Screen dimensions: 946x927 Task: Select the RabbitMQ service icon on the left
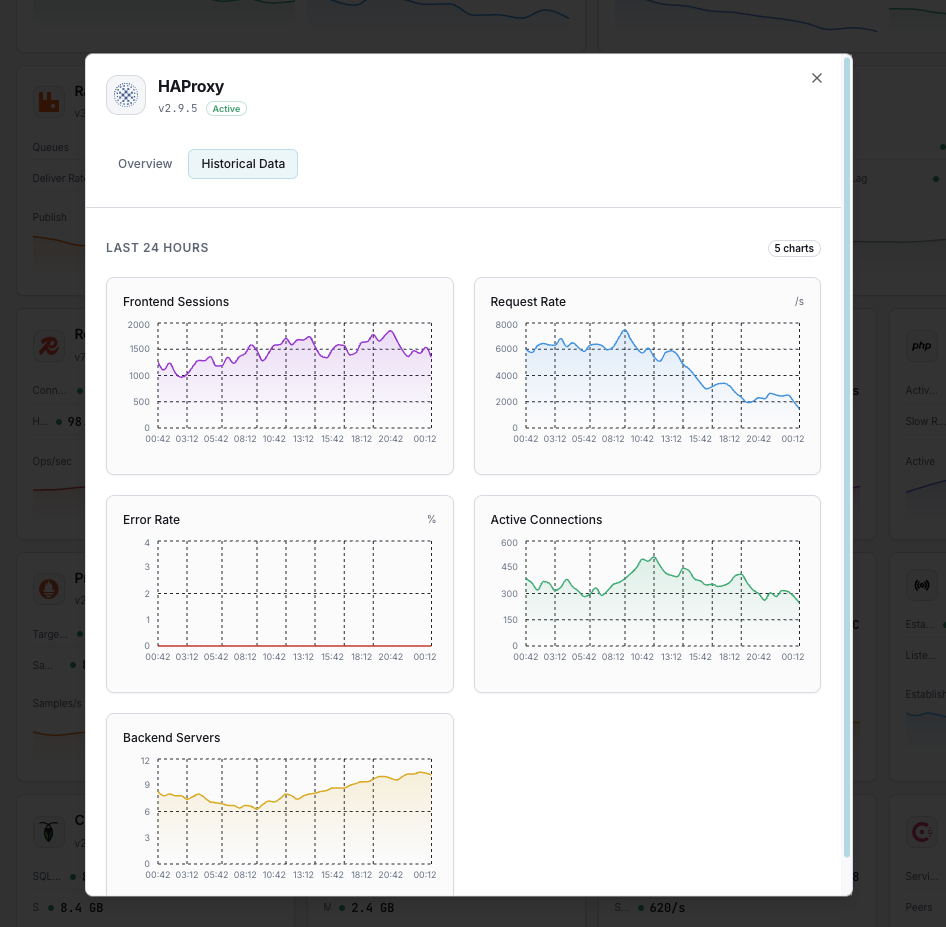[49, 100]
